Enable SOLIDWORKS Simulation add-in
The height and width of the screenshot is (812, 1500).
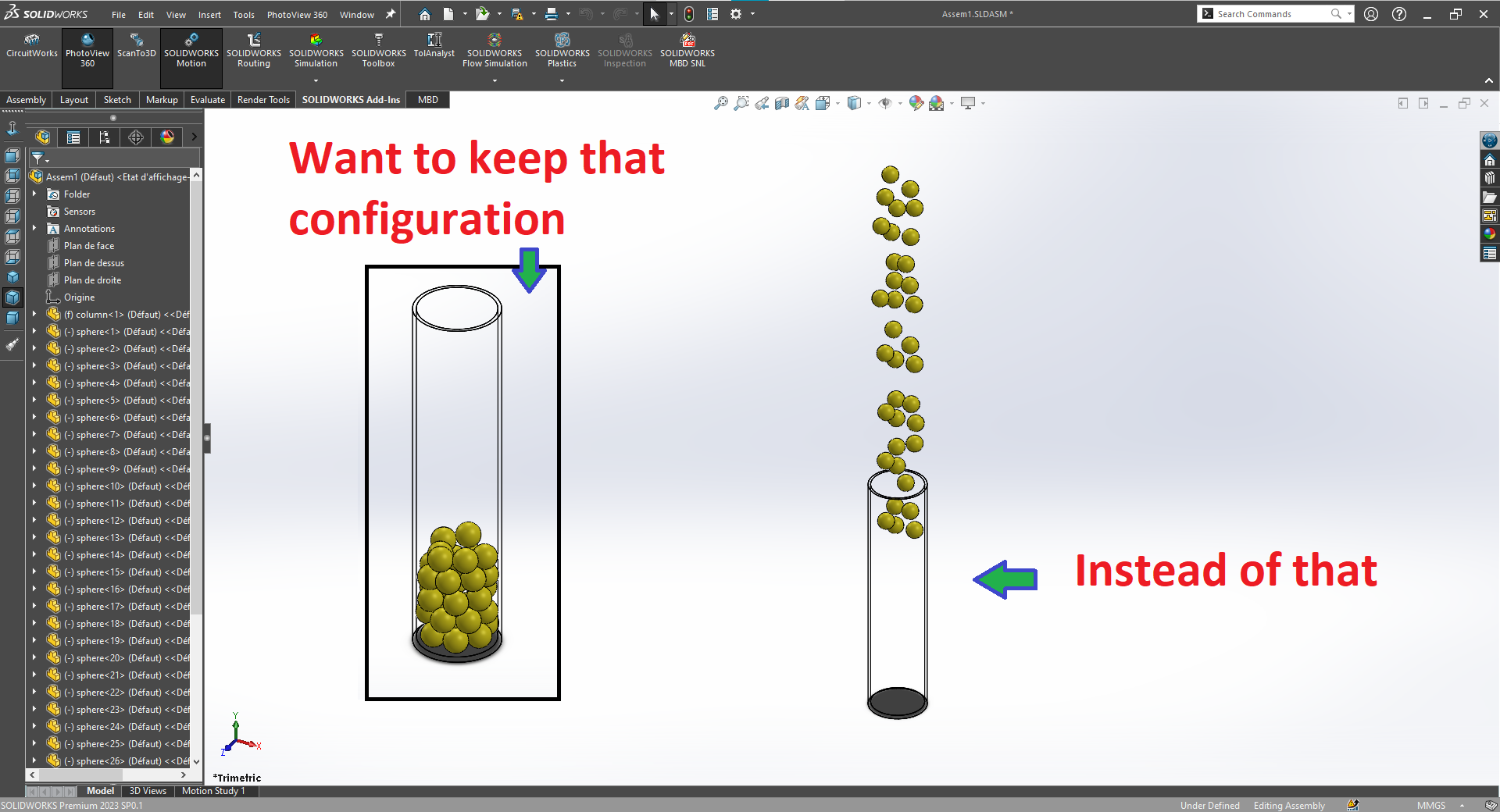tap(316, 48)
